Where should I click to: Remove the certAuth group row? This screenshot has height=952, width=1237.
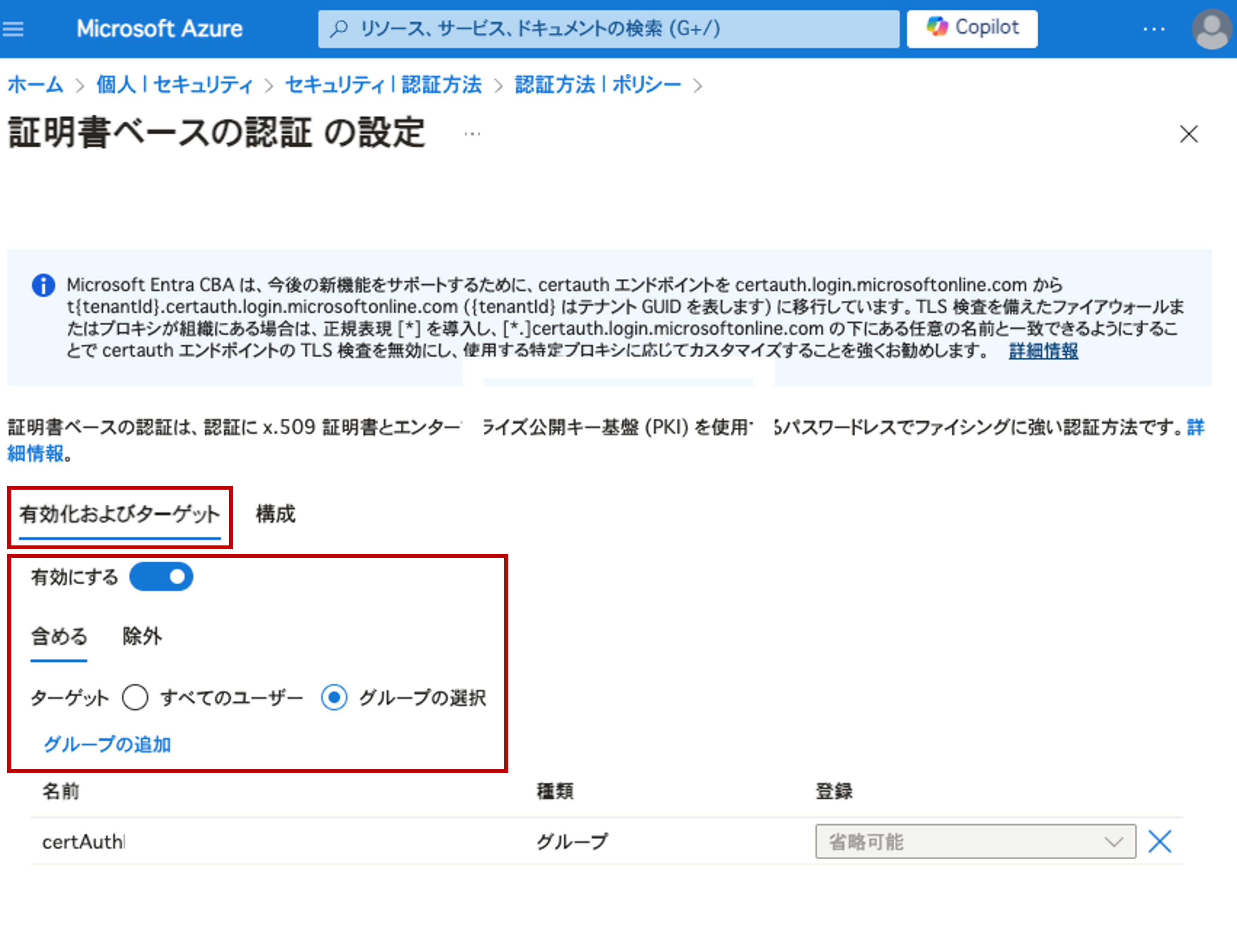pyautogui.click(x=1159, y=841)
